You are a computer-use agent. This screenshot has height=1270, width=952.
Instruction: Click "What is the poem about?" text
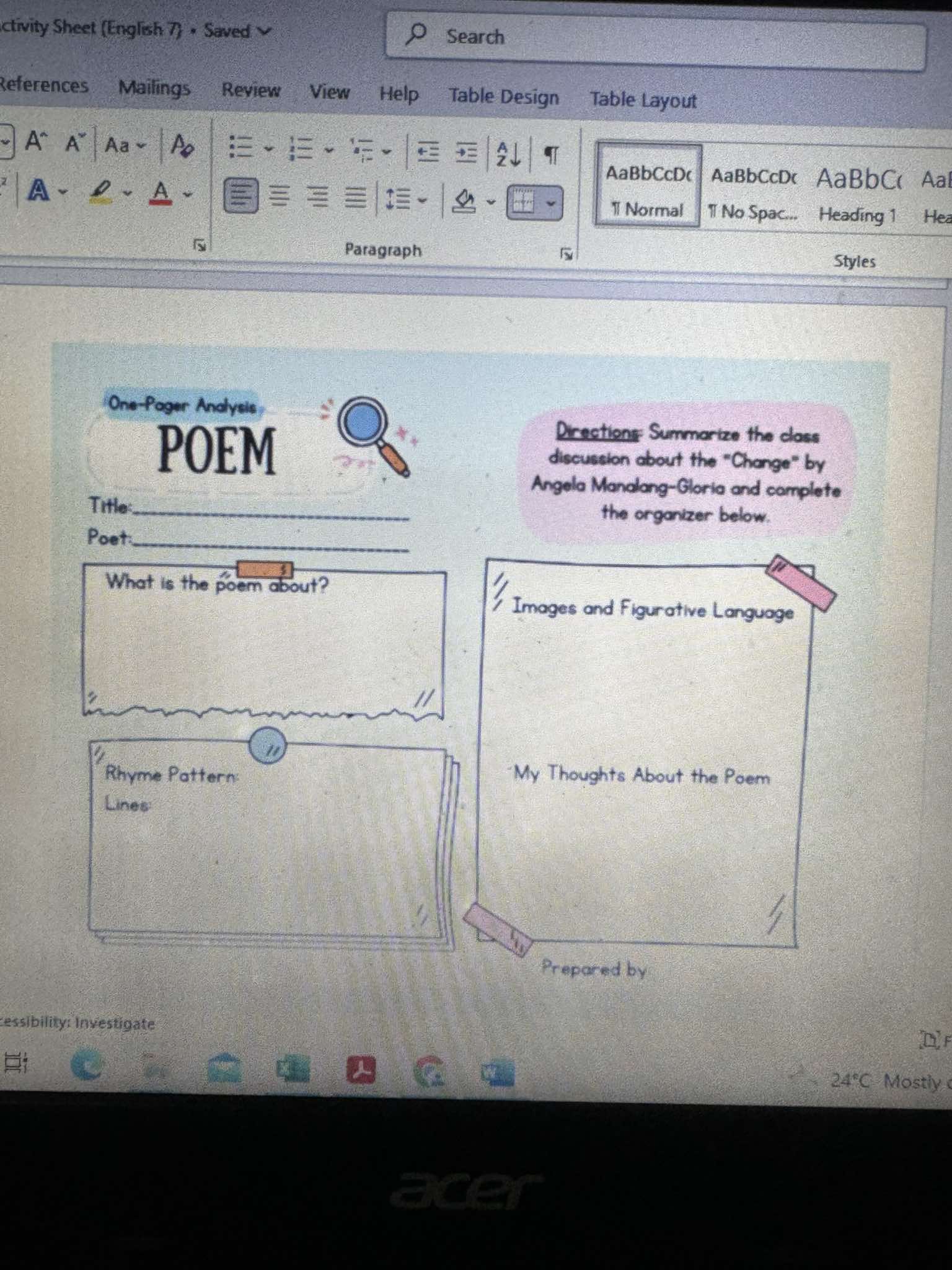coord(217,584)
